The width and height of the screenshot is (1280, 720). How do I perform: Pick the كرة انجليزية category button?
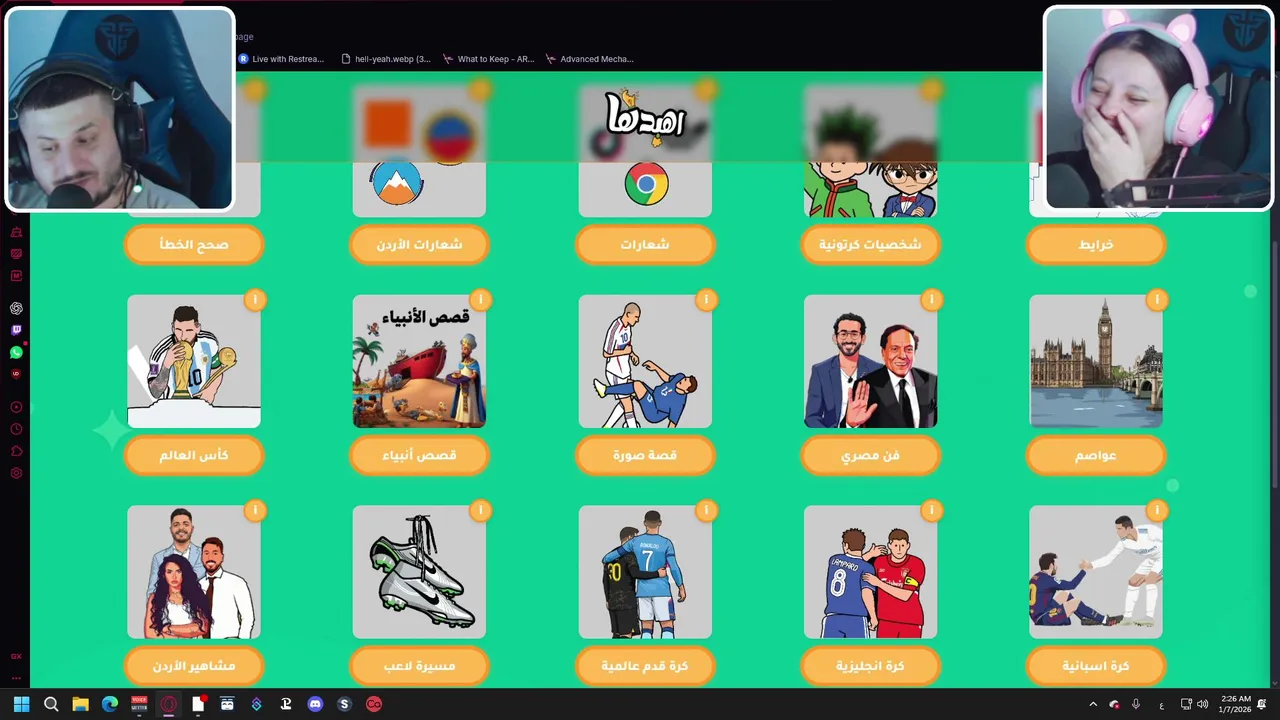pos(871,666)
